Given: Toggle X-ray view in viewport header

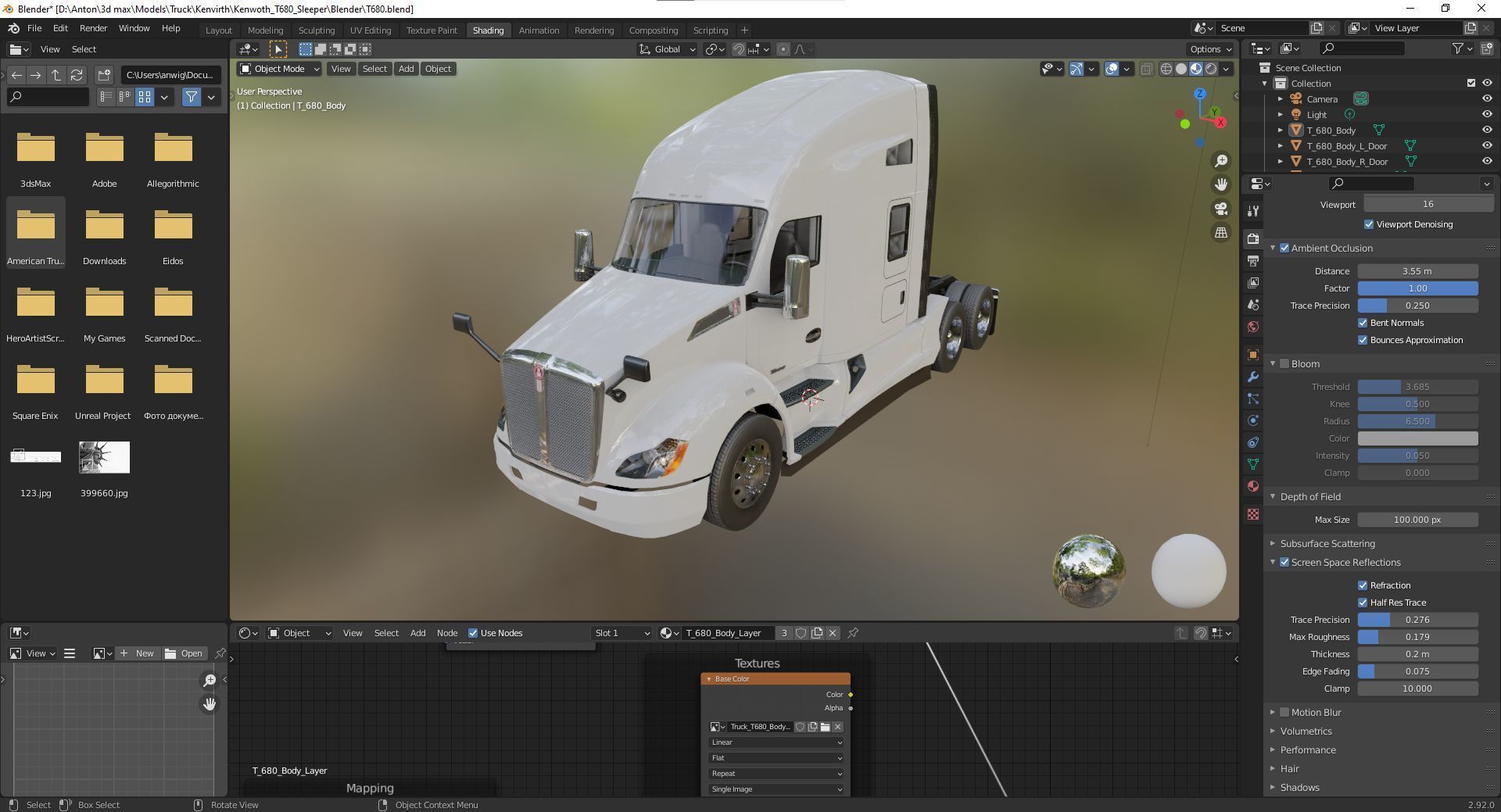Looking at the screenshot, I should click(x=1146, y=69).
